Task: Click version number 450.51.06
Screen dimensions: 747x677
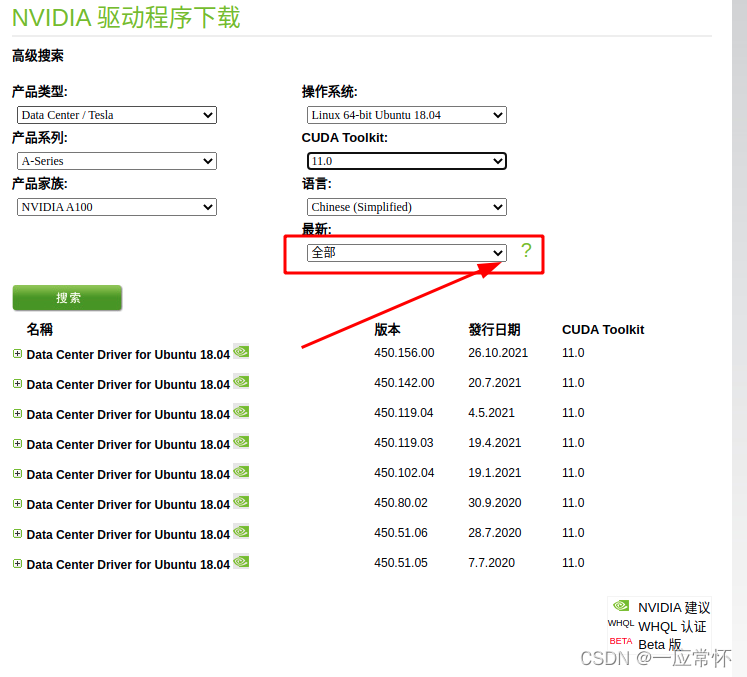Action: pos(401,533)
